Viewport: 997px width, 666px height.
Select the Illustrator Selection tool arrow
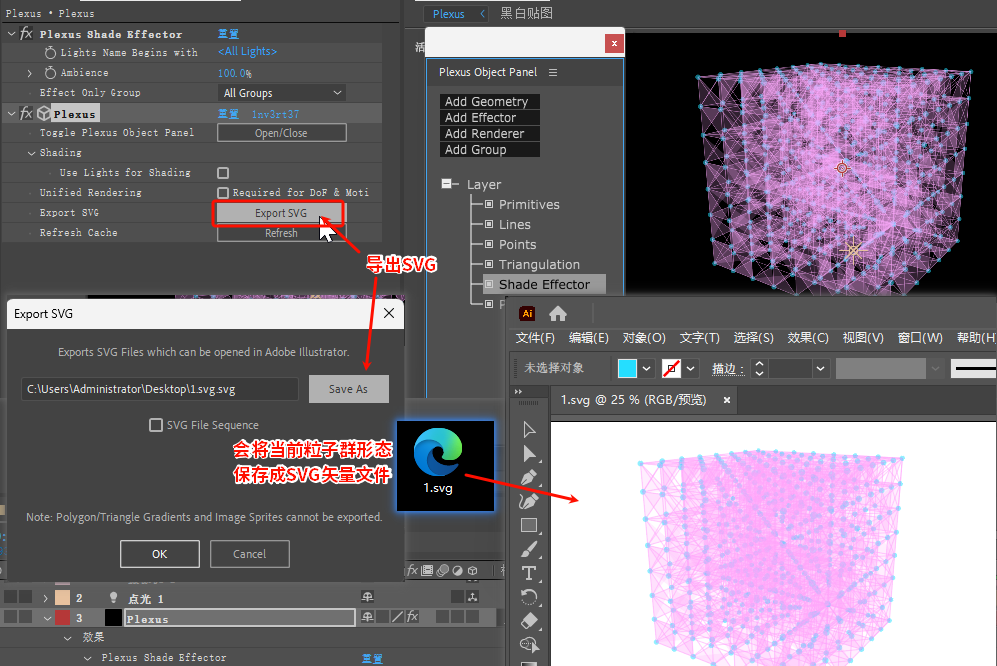pos(528,430)
